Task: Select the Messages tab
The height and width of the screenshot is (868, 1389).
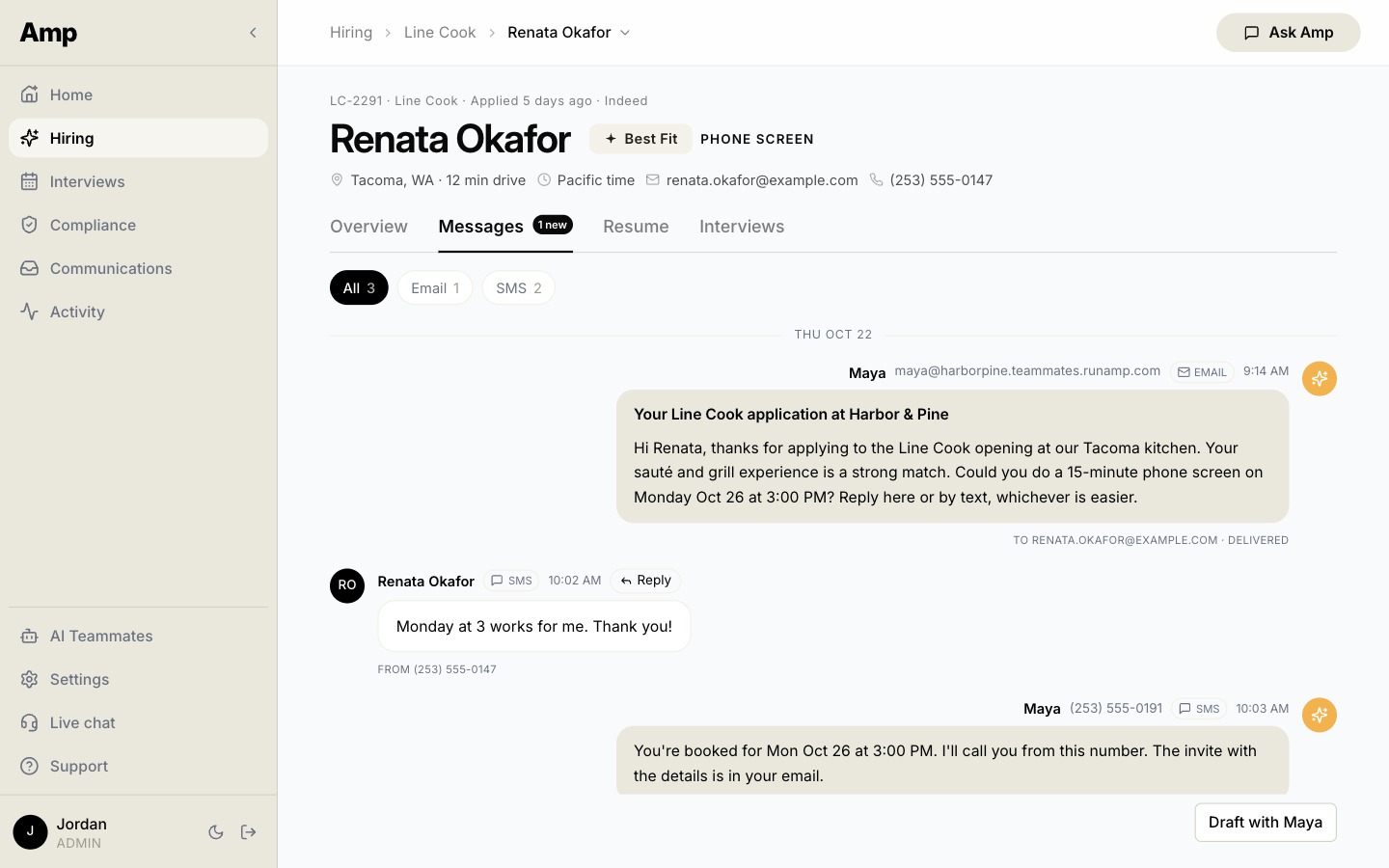Action: pyautogui.click(x=505, y=227)
